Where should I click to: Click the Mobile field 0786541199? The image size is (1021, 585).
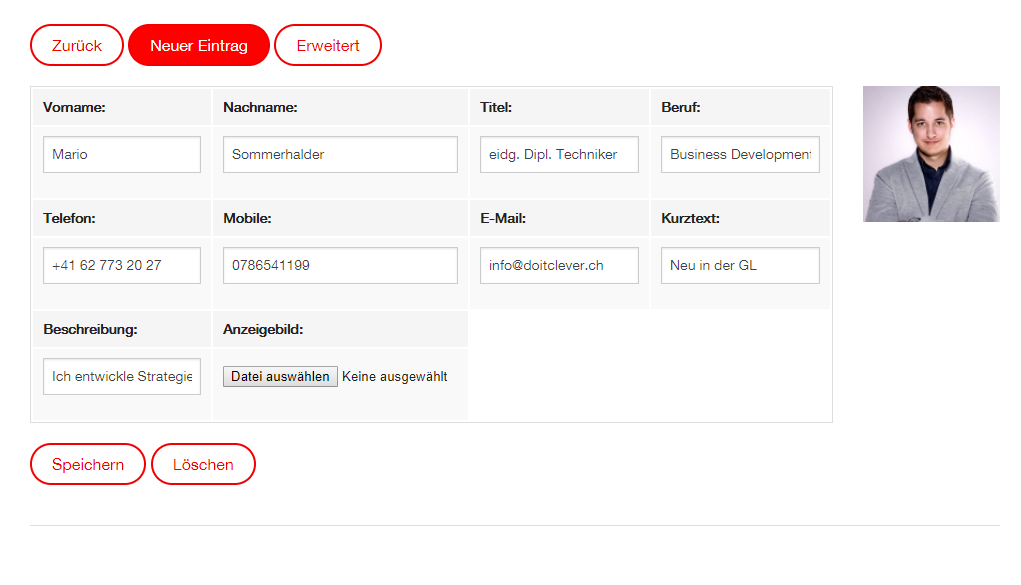(x=340, y=265)
